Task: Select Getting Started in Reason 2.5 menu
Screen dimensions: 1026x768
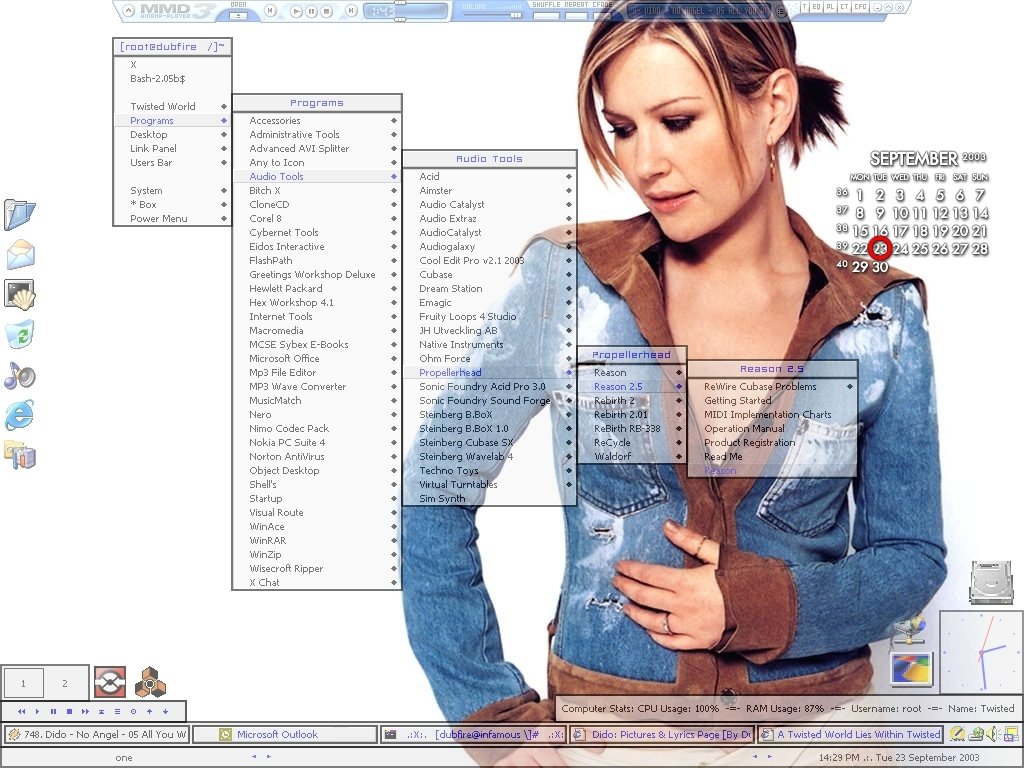Action: tap(772, 400)
